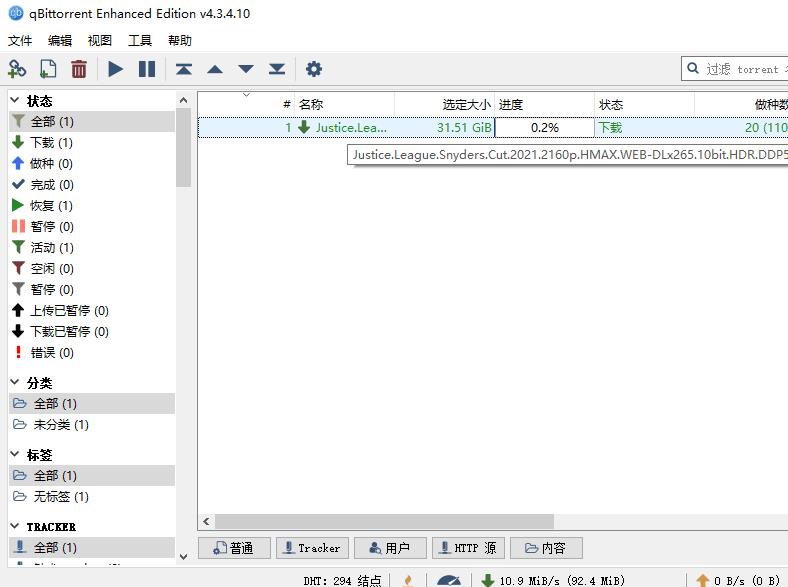Open options with the gear icon

(314, 69)
